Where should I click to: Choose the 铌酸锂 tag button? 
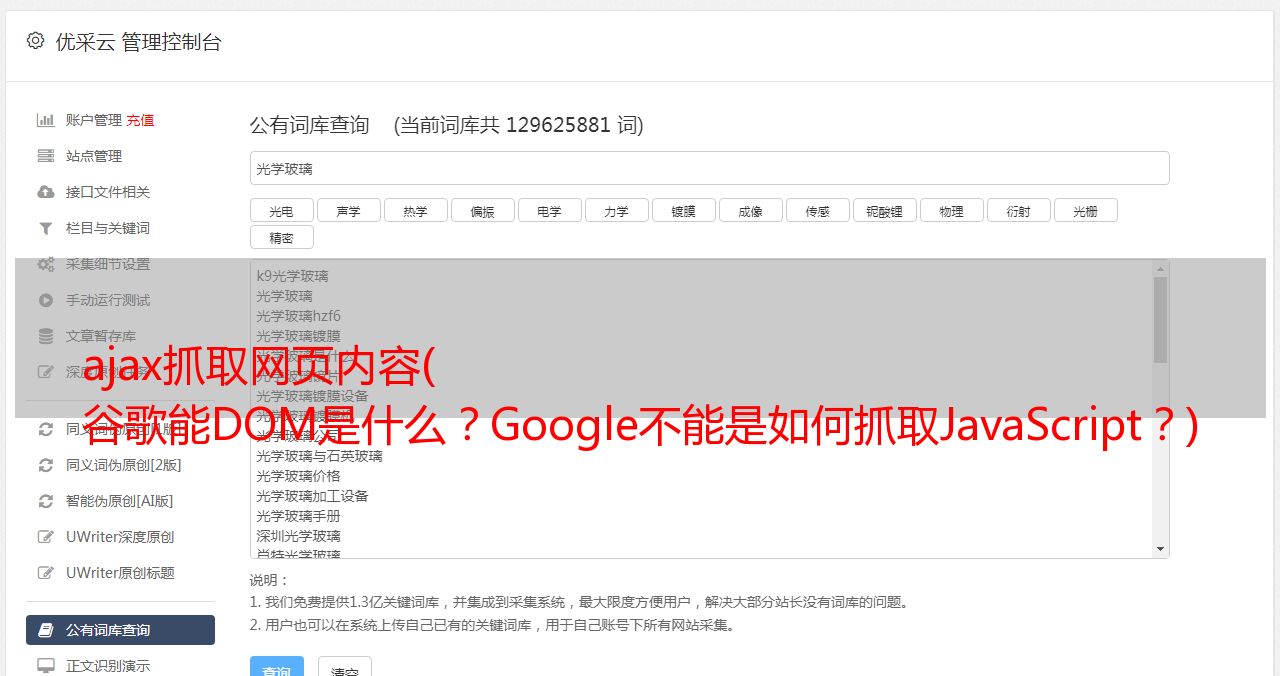coord(884,210)
